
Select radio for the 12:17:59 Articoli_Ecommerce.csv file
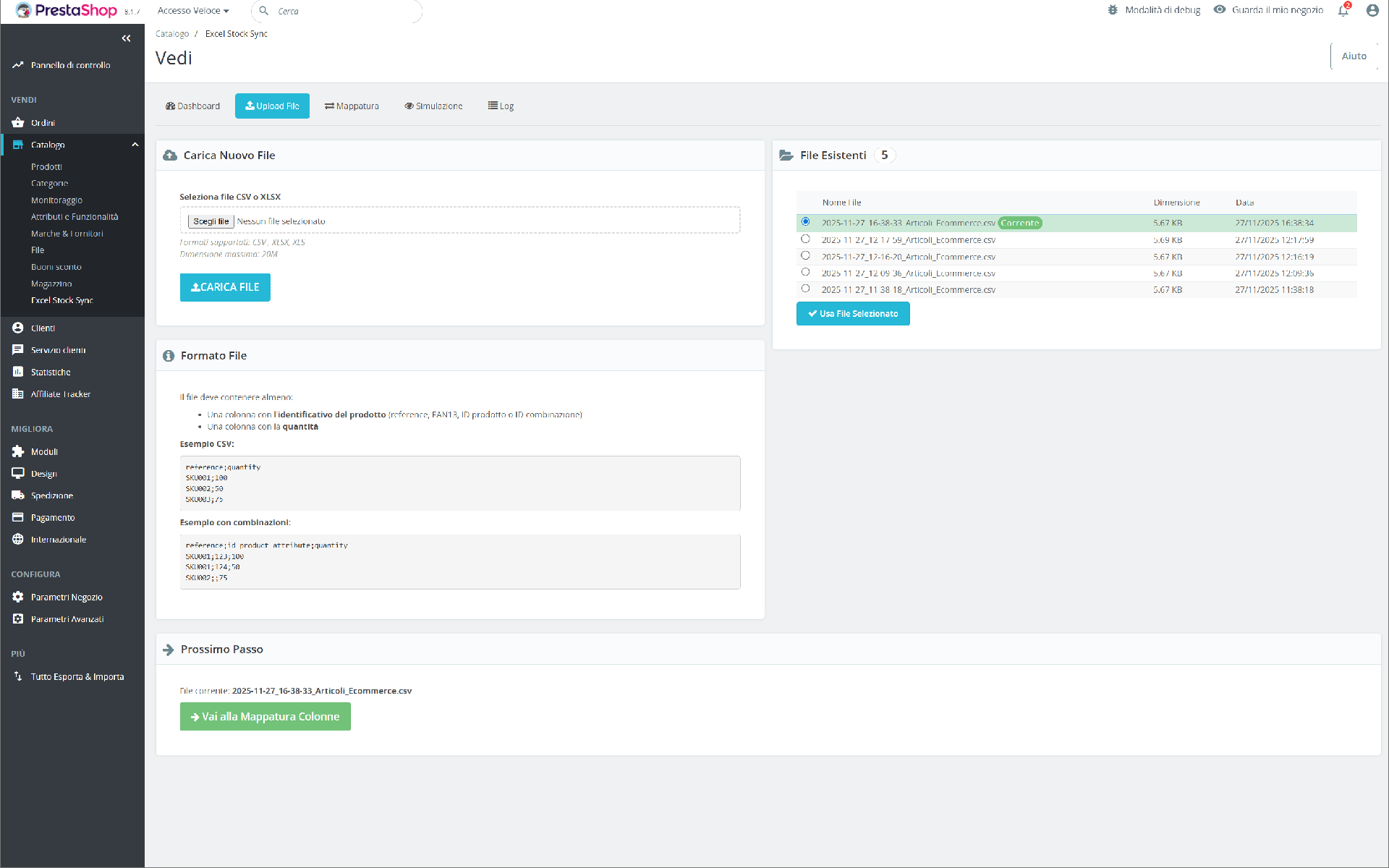pyautogui.click(x=805, y=239)
